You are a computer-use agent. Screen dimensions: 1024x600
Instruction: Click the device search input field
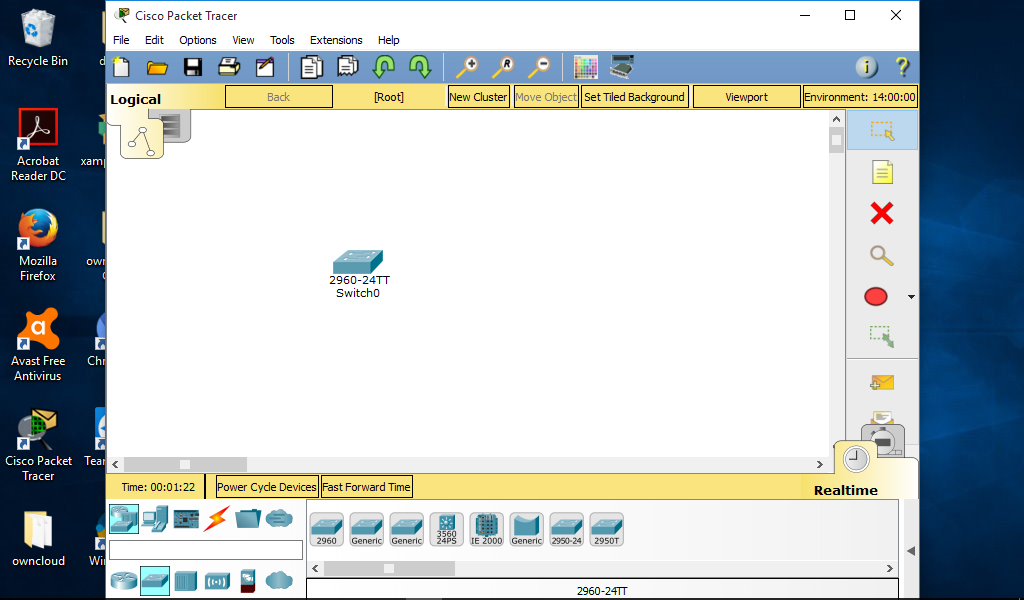[x=206, y=550]
